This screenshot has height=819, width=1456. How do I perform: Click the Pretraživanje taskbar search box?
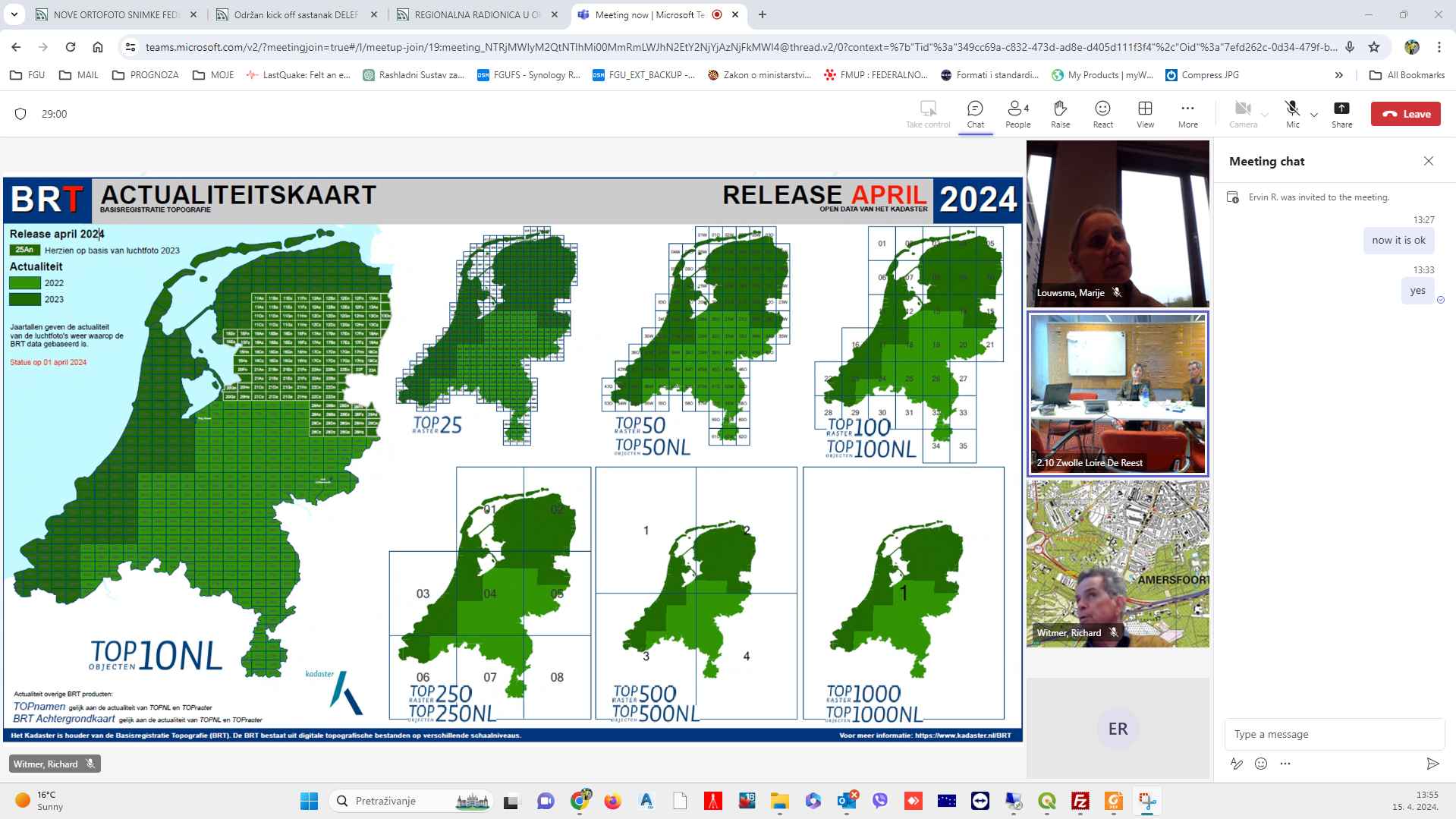(x=412, y=801)
